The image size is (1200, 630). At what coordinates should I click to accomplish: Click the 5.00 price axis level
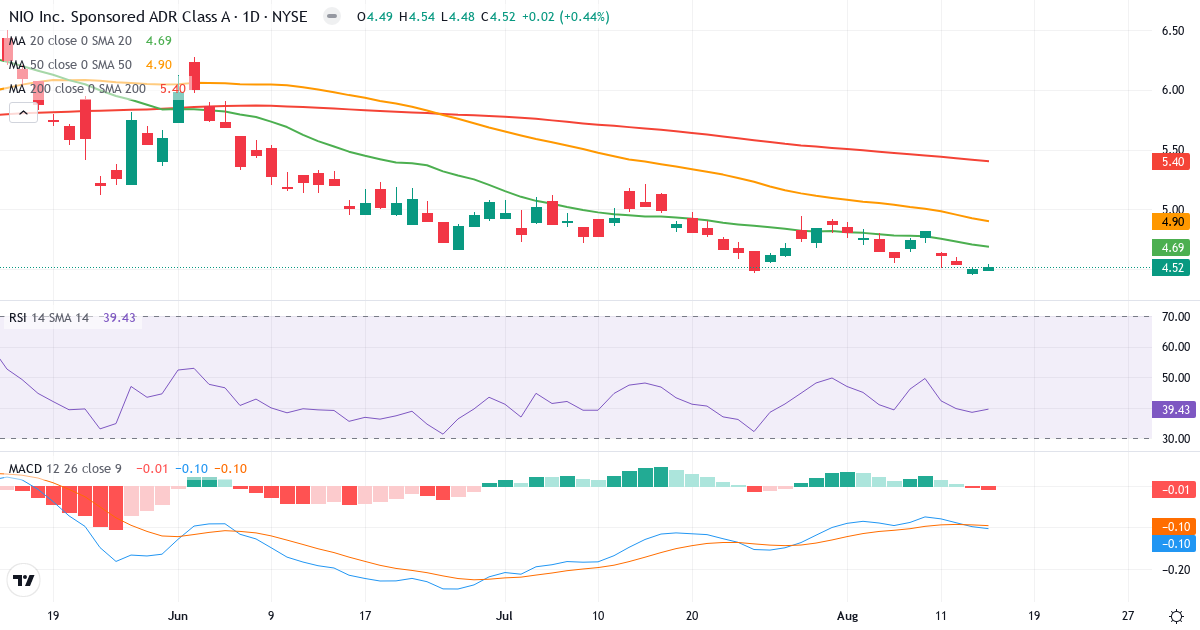pyautogui.click(x=1172, y=209)
